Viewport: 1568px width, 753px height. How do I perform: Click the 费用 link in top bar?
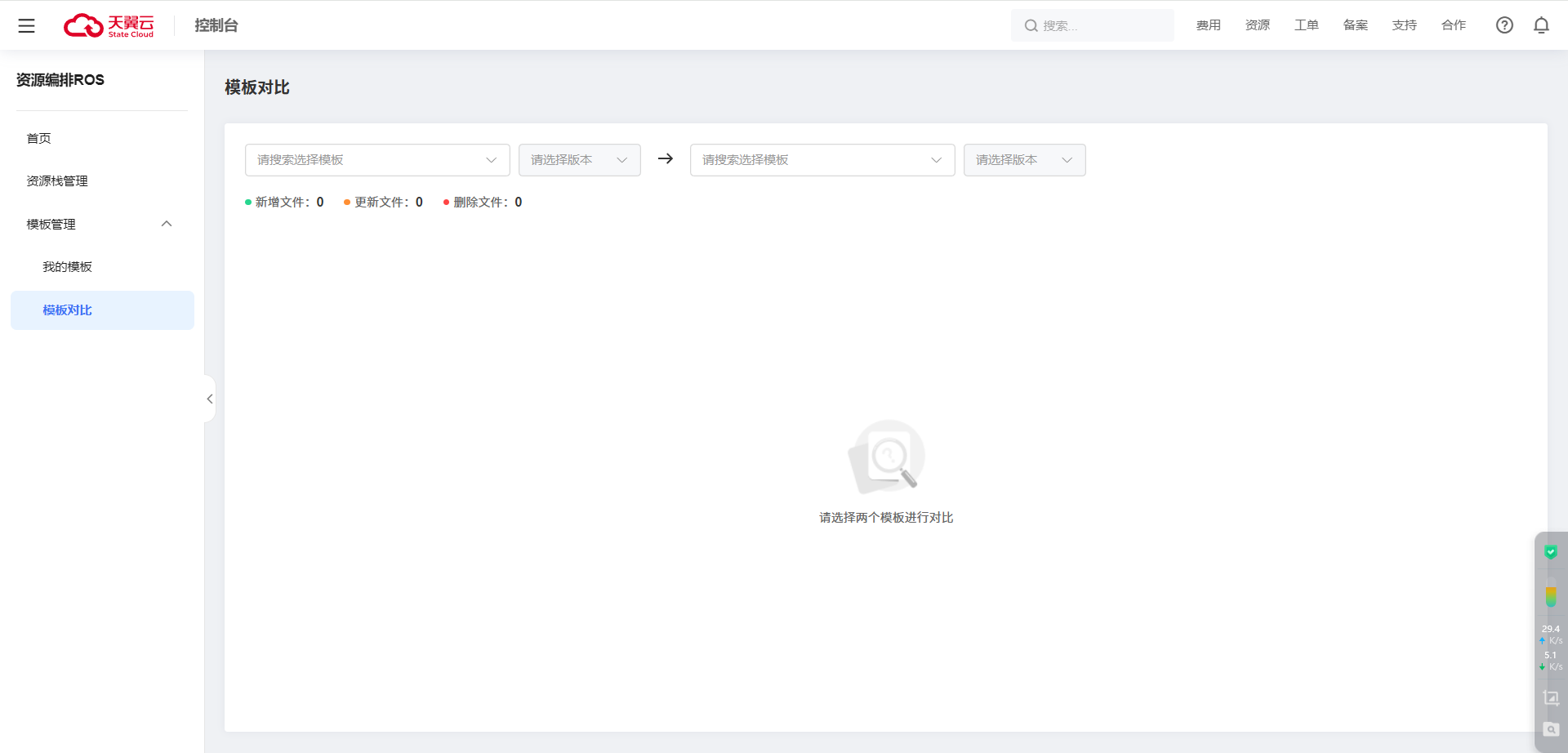point(1208,25)
